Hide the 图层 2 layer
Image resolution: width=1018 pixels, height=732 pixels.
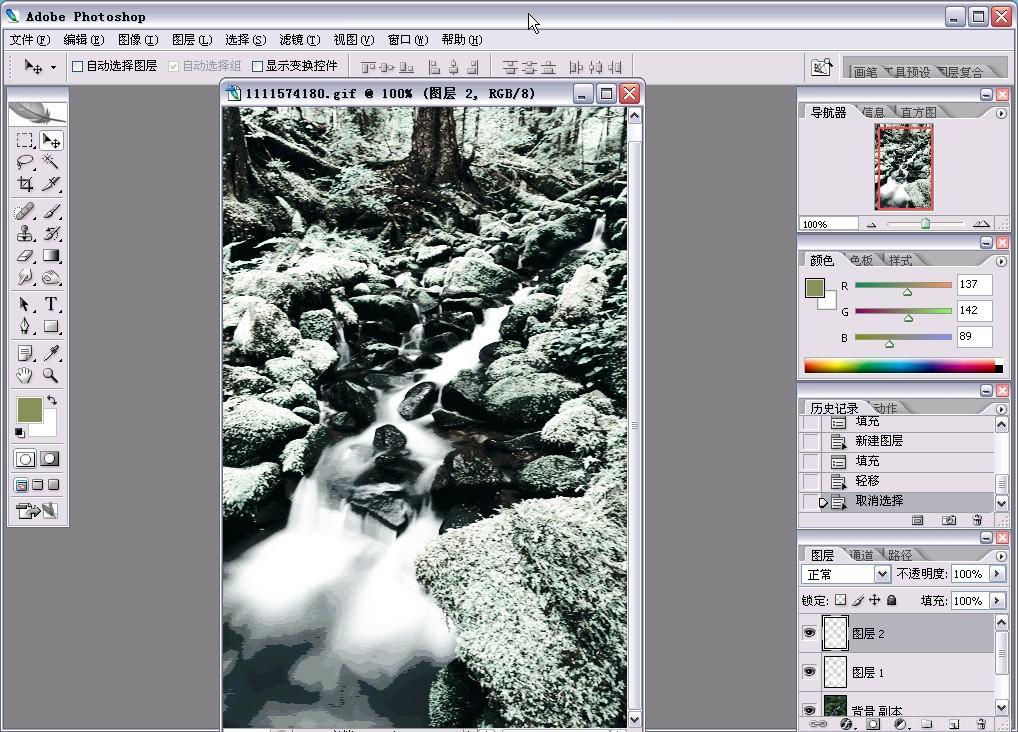pyautogui.click(x=809, y=633)
